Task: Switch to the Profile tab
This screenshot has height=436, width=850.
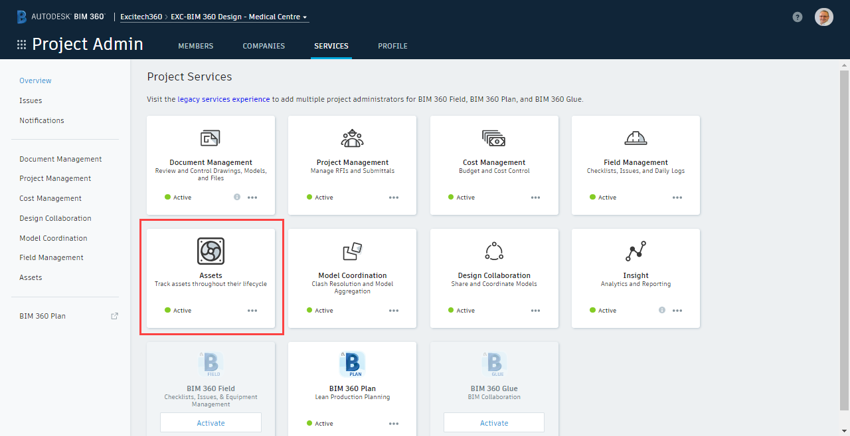Action: [392, 46]
